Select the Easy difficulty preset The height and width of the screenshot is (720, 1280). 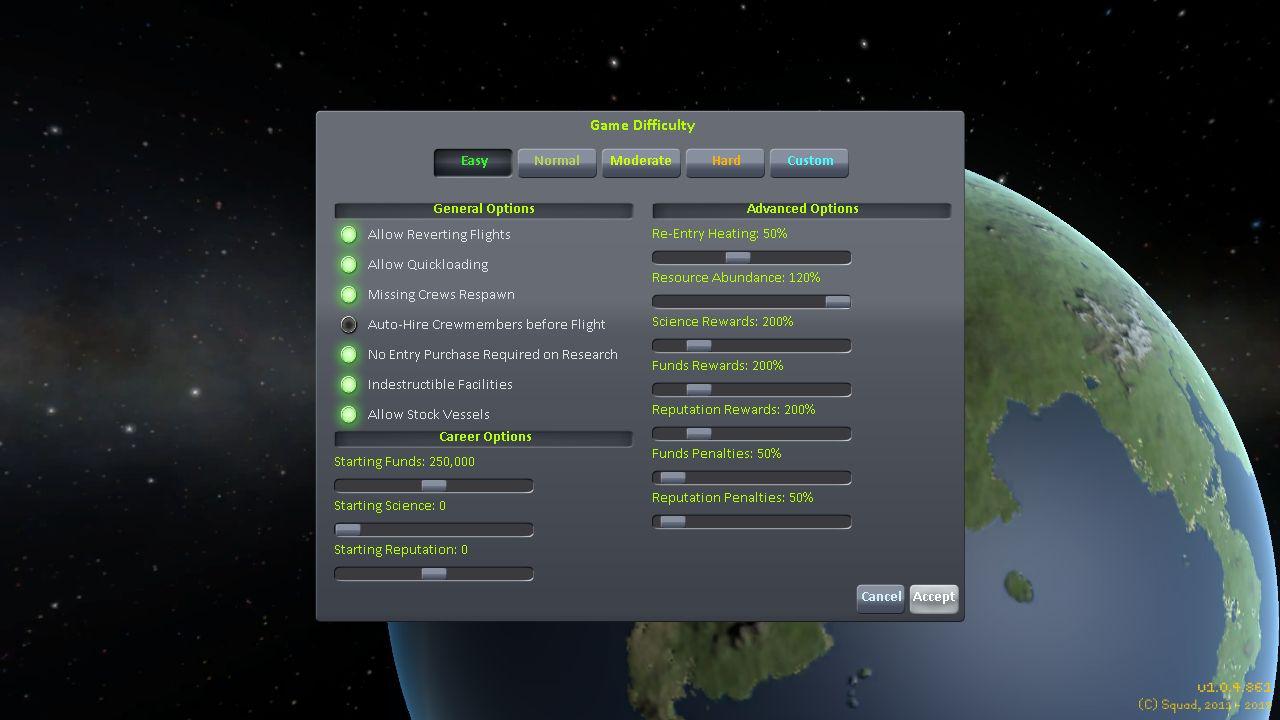pyautogui.click(x=473, y=162)
